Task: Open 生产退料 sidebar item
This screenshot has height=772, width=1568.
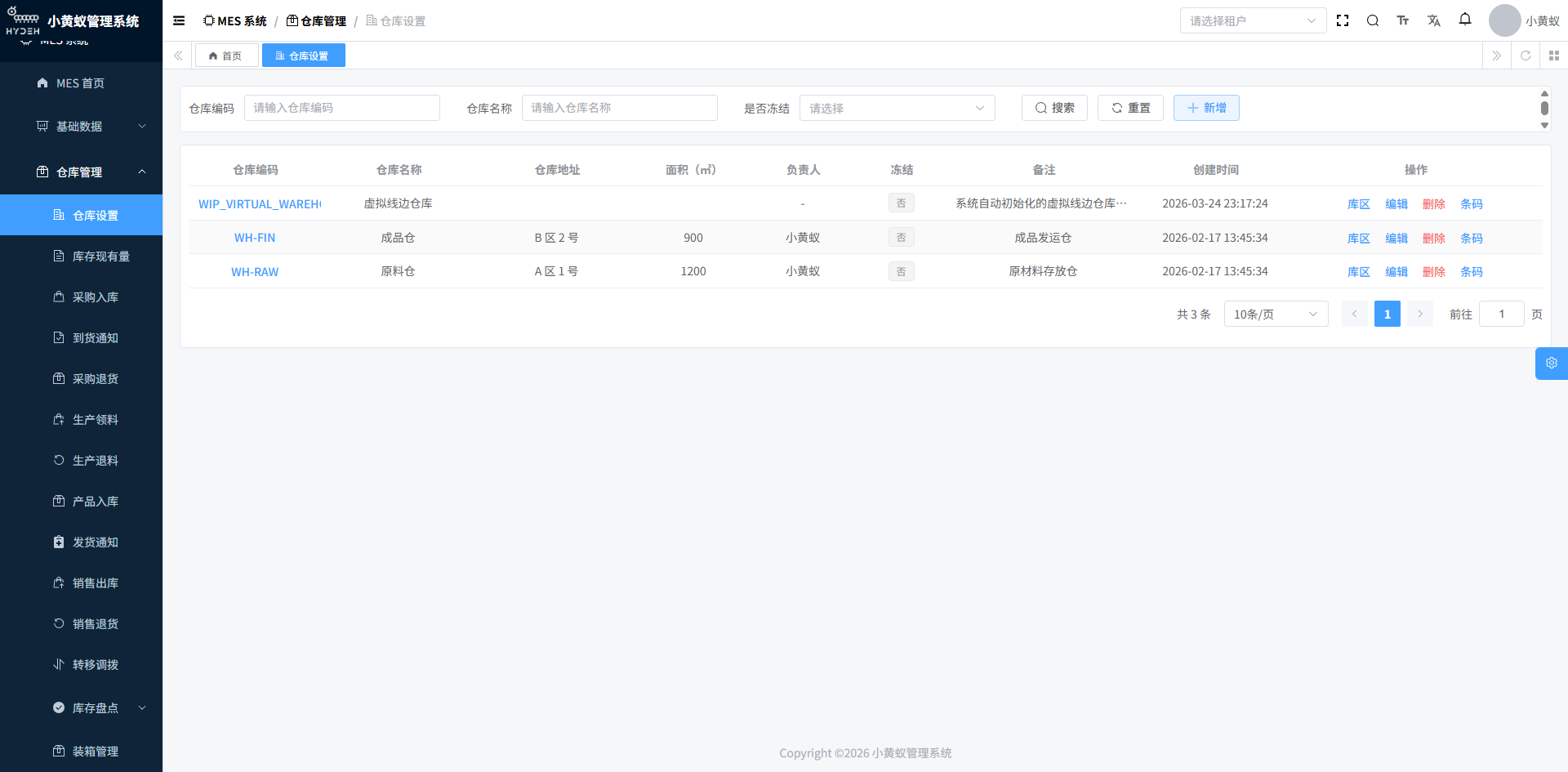Action: pyautogui.click(x=81, y=461)
